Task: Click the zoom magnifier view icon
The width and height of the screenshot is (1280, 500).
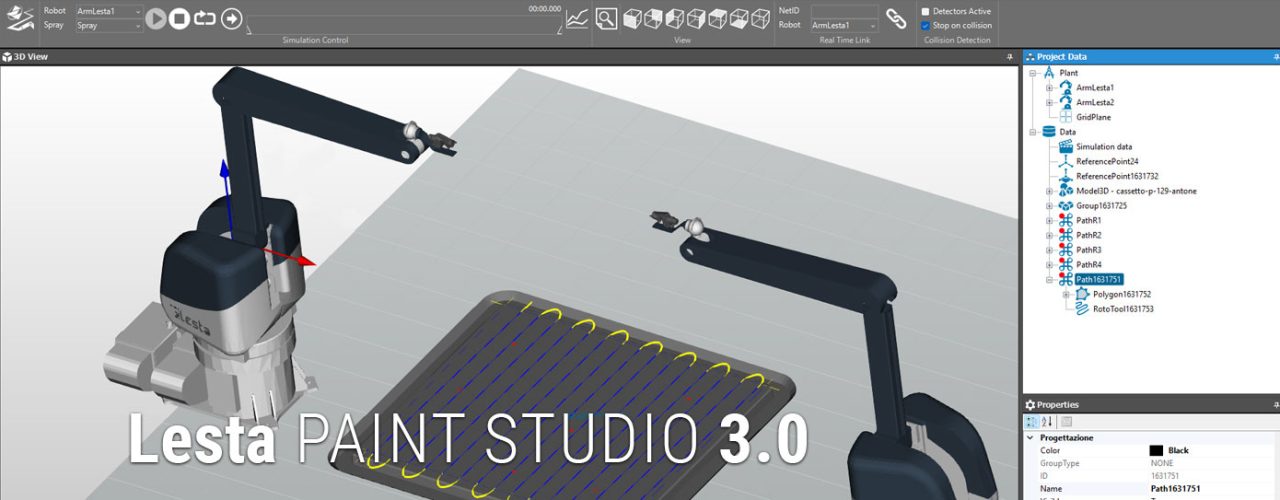Action: (607, 18)
